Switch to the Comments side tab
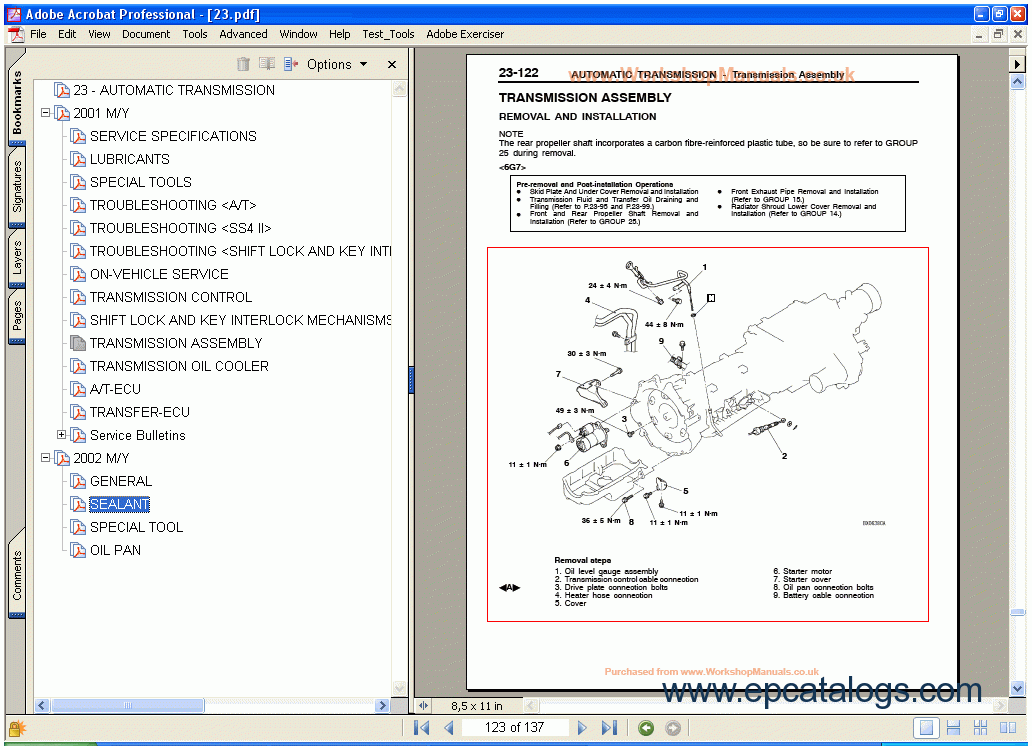1032x746 pixels. click(17, 574)
